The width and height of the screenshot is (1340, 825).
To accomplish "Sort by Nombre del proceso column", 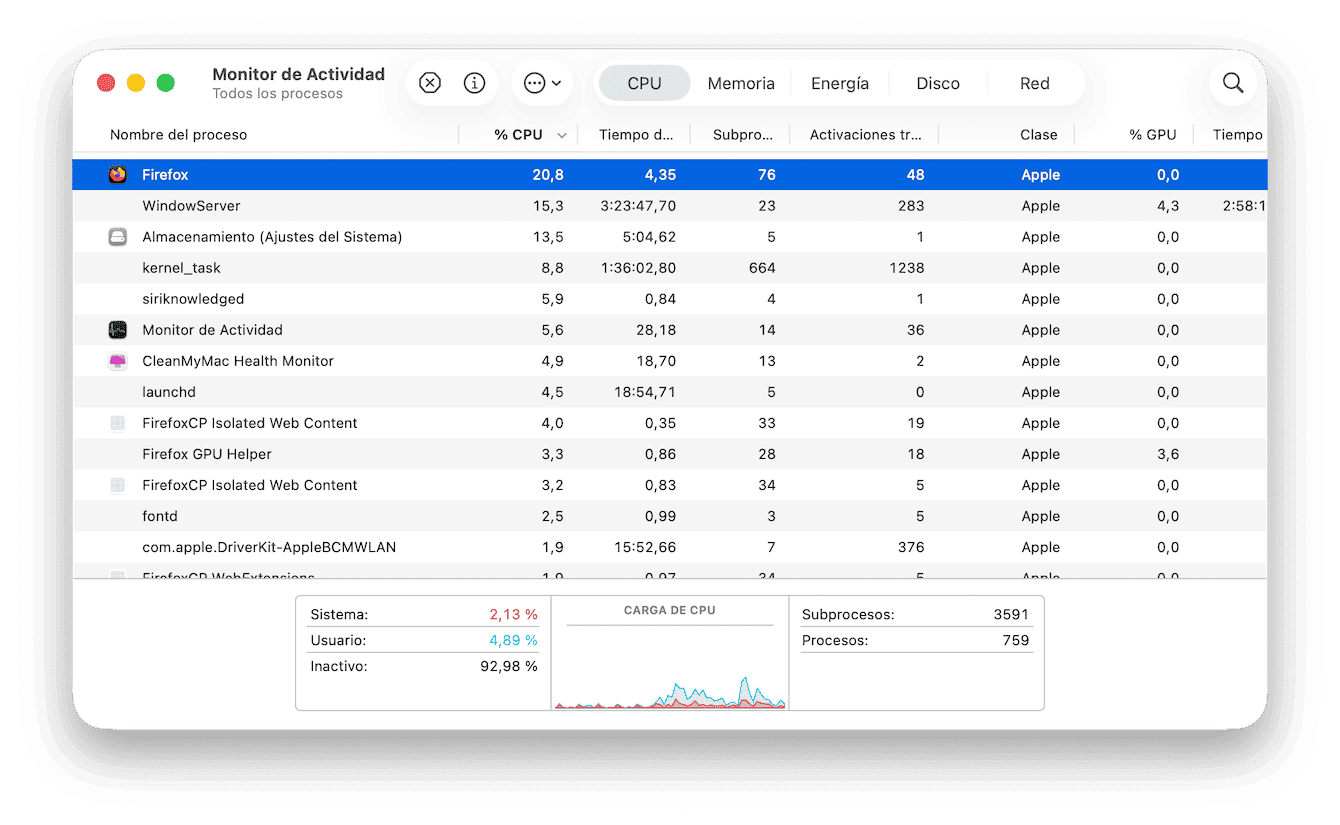I will pos(178,135).
